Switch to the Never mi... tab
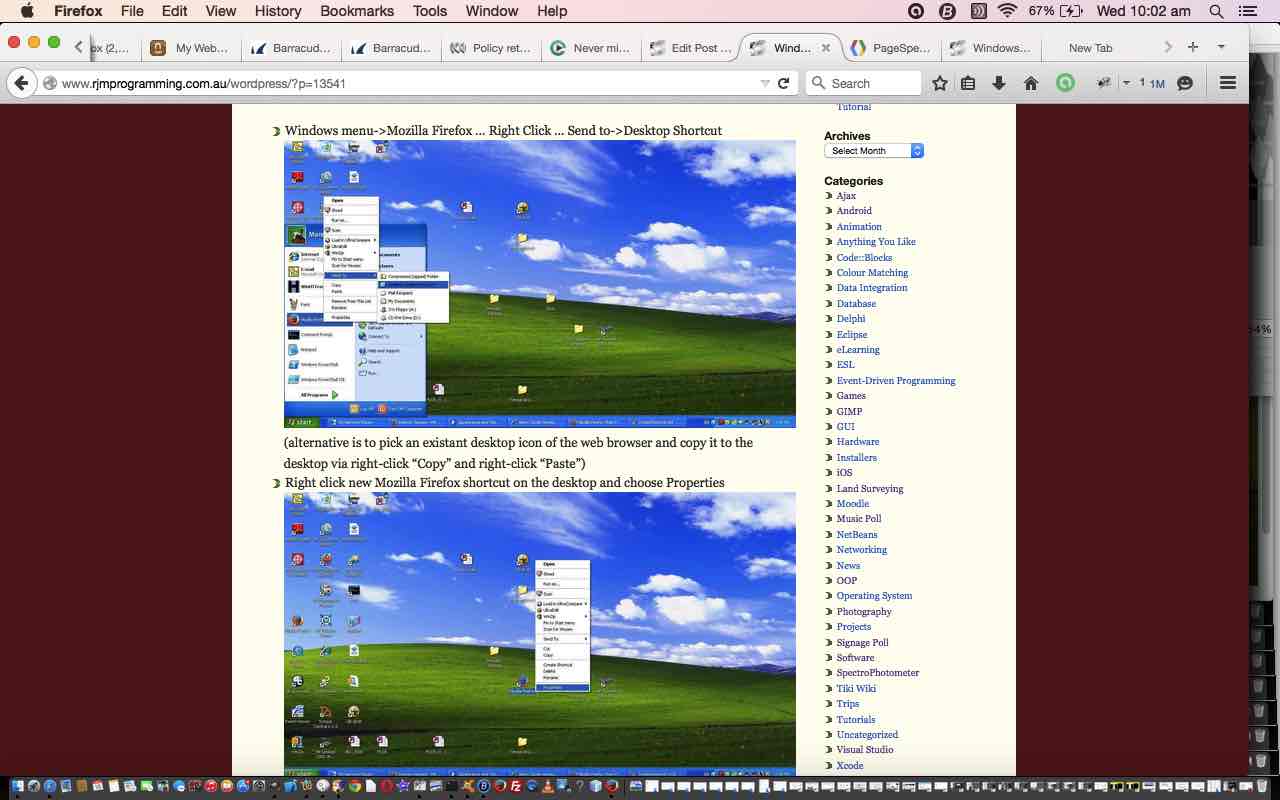 (590, 47)
